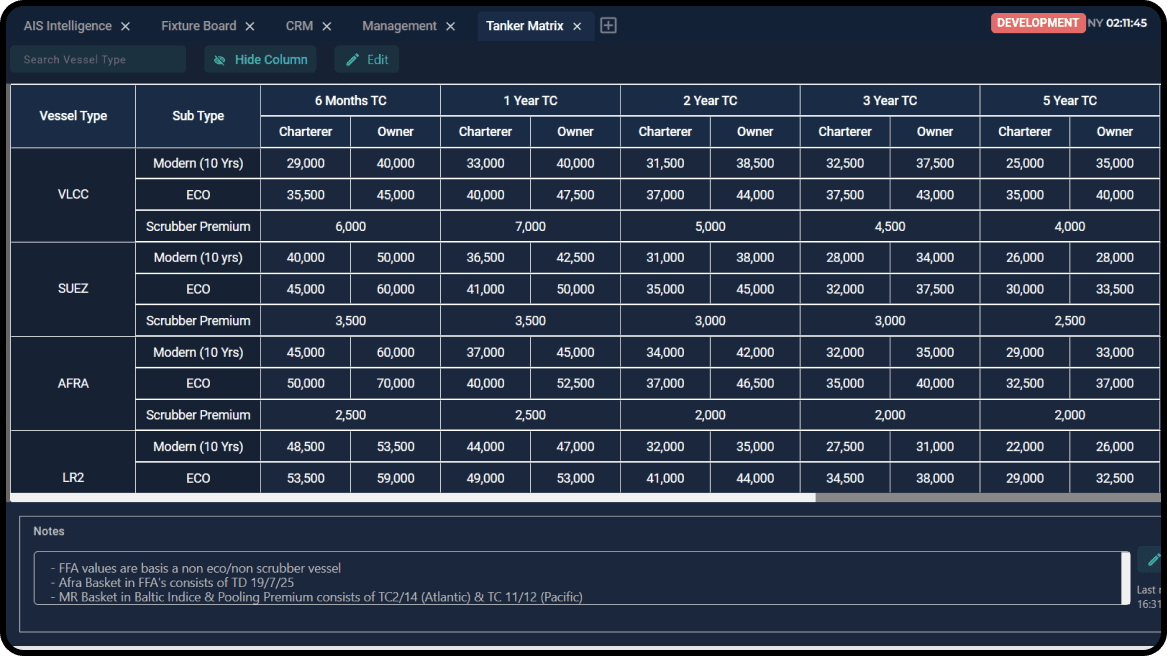Click VLCC Modern 6 Months Charterer 29,000
The height and width of the screenshot is (656, 1167).
pos(305,163)
